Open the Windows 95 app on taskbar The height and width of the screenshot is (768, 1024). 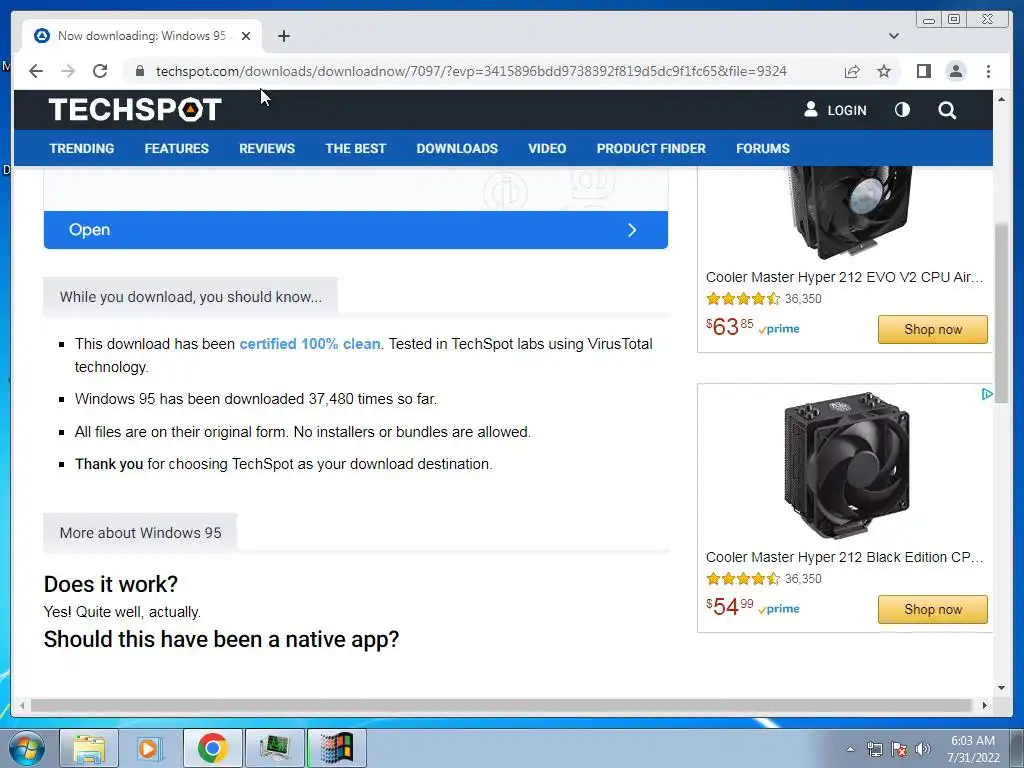pyautogui.click(x=336, y=748)
